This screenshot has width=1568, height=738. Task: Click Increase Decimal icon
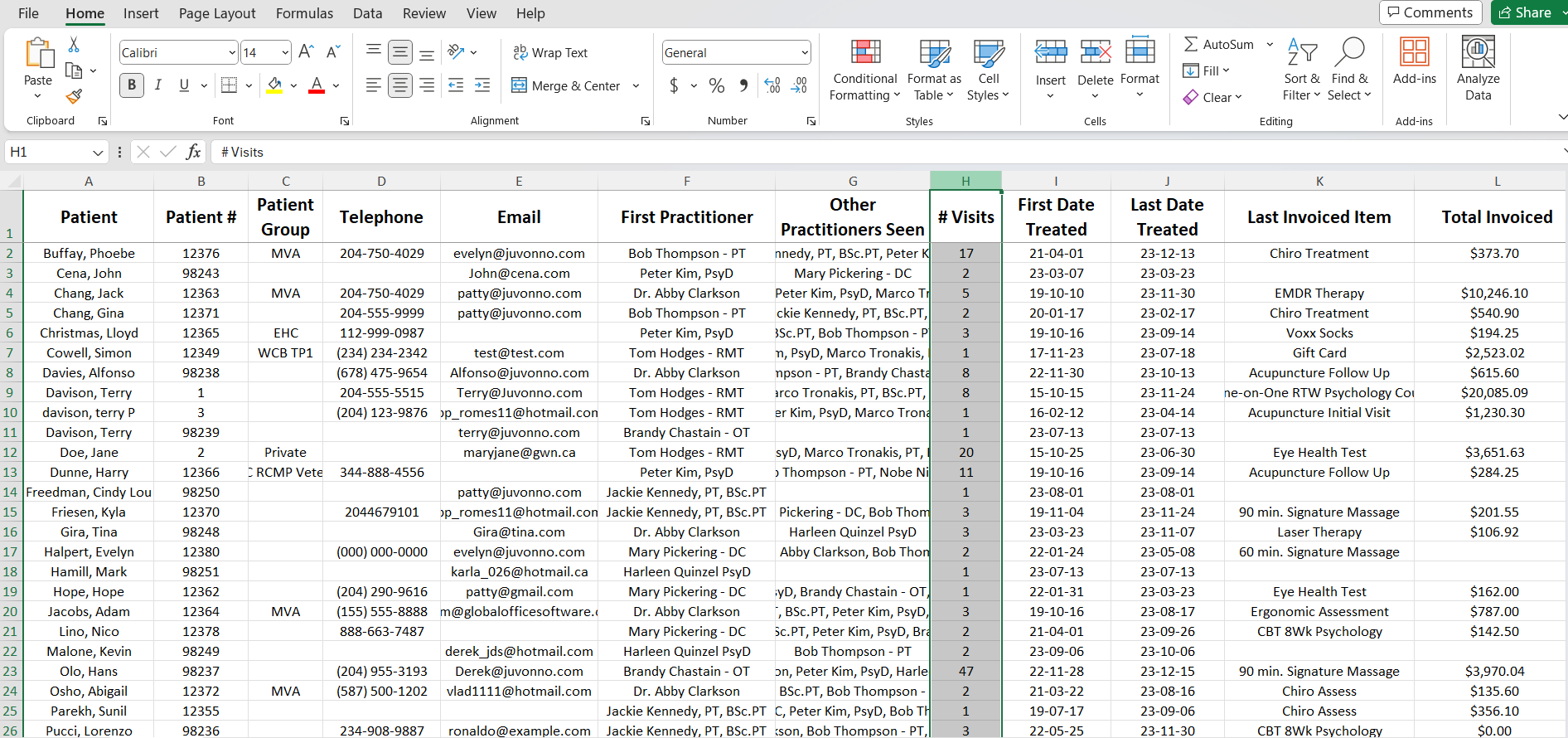[772, 85]
